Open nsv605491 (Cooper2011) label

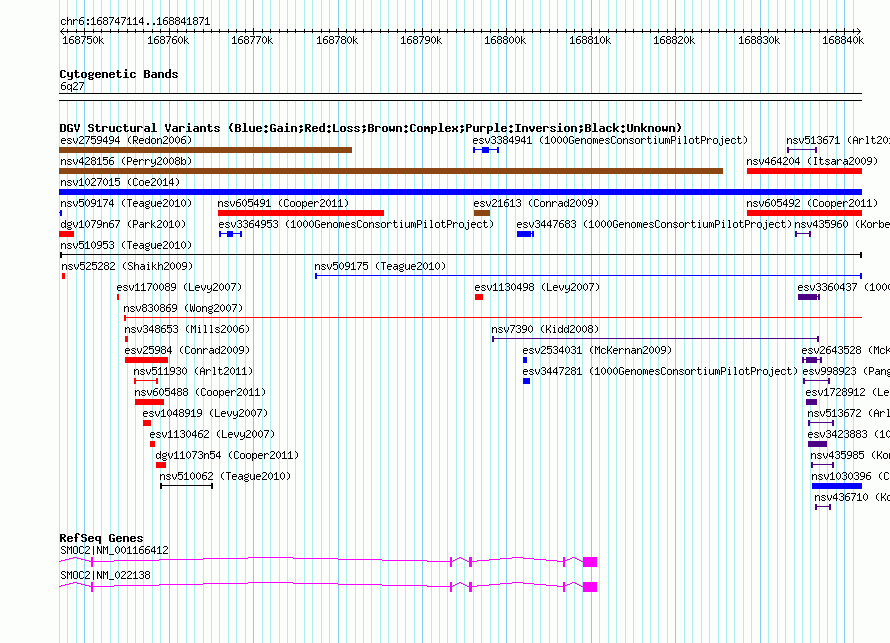tap(283, 203)
